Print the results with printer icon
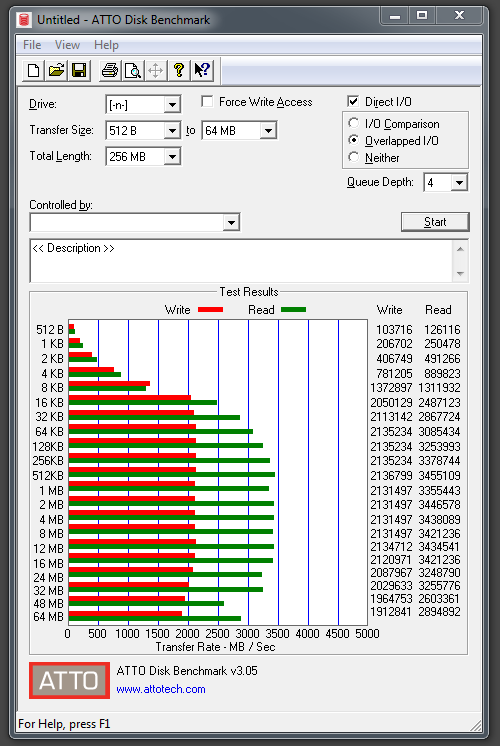500x746 pixels. 110,71
